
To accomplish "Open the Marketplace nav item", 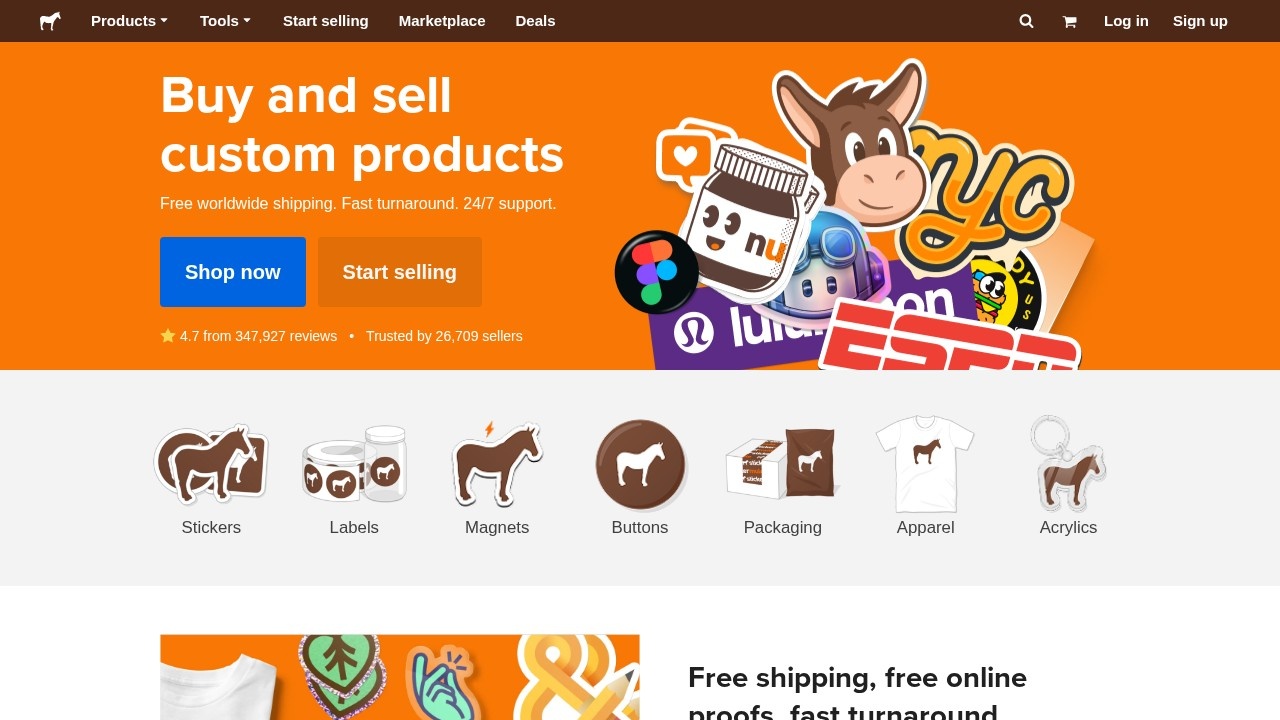I will tap(442, 21).
